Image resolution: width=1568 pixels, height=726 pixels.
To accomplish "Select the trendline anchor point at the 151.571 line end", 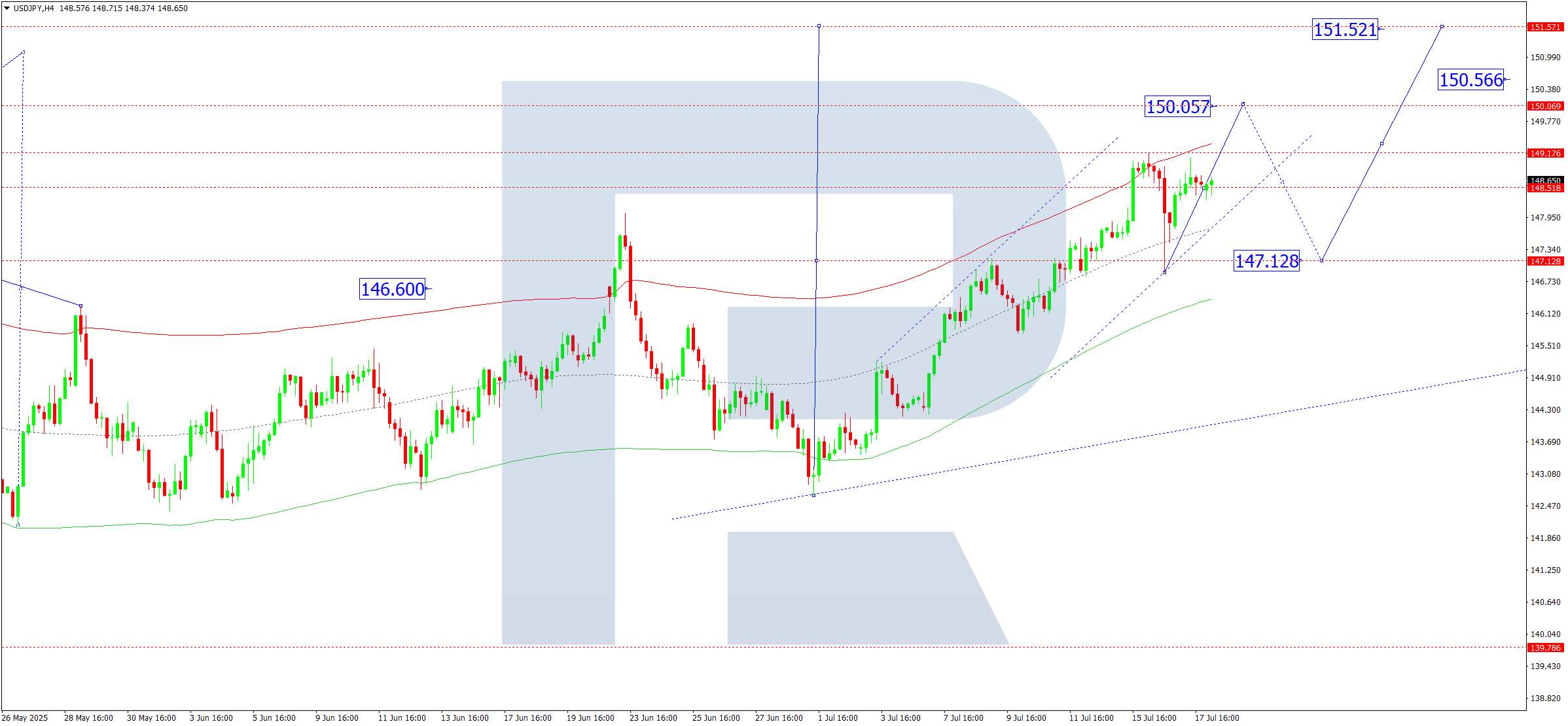I will 1442,27.
